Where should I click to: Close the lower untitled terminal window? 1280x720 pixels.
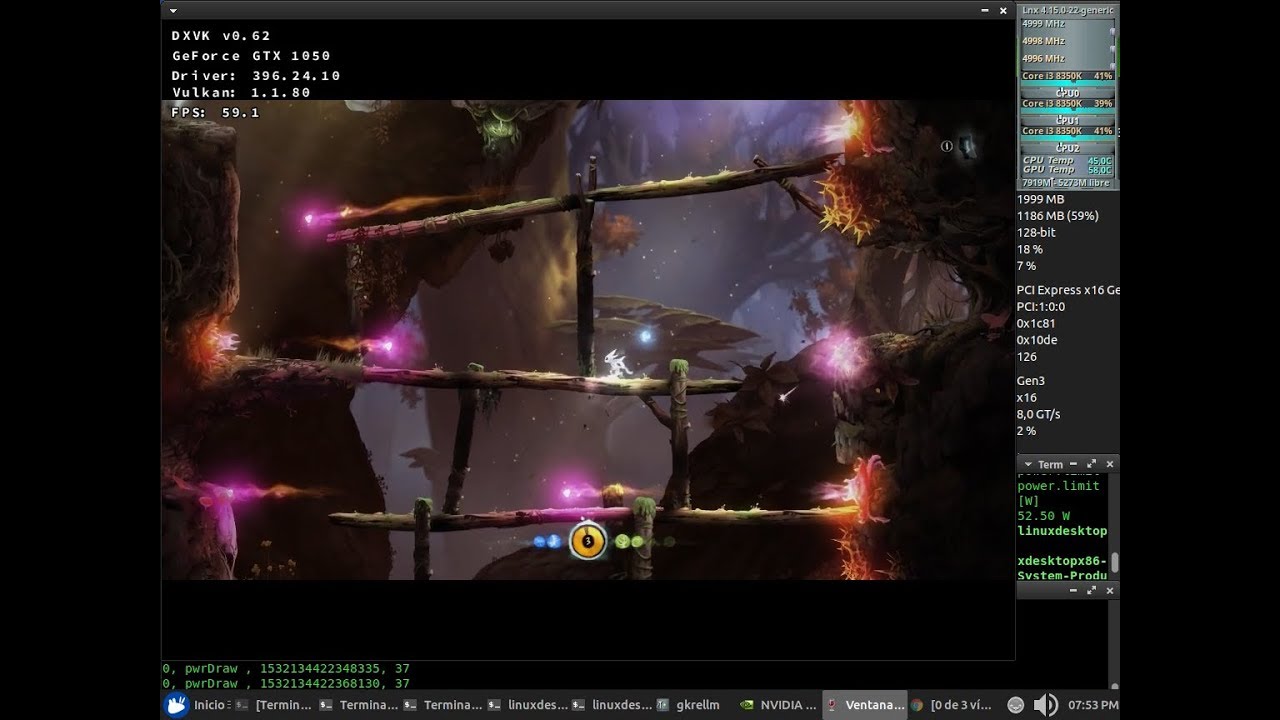tap(1110, 591)
